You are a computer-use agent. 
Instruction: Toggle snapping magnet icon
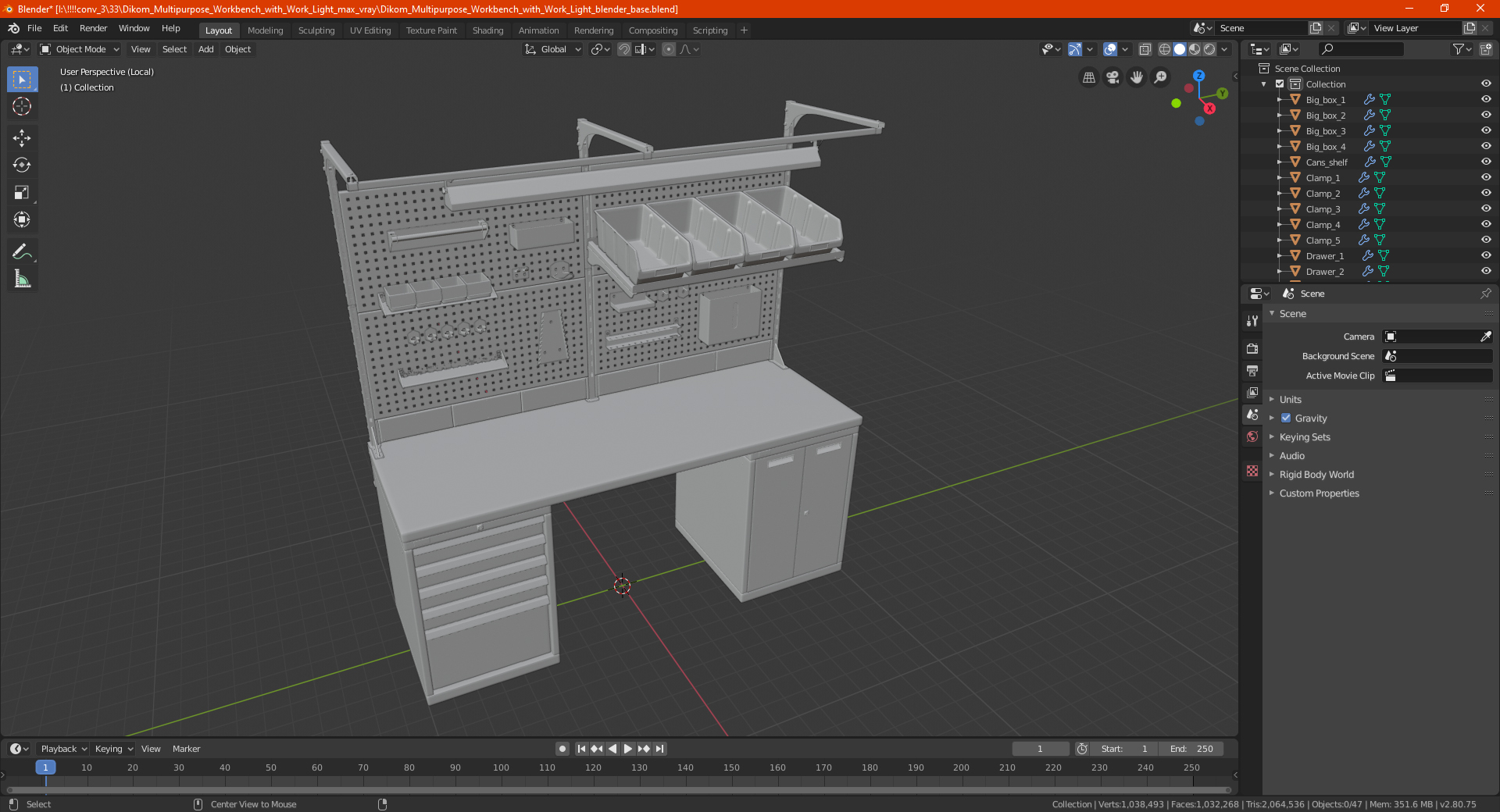pos(624,49)
